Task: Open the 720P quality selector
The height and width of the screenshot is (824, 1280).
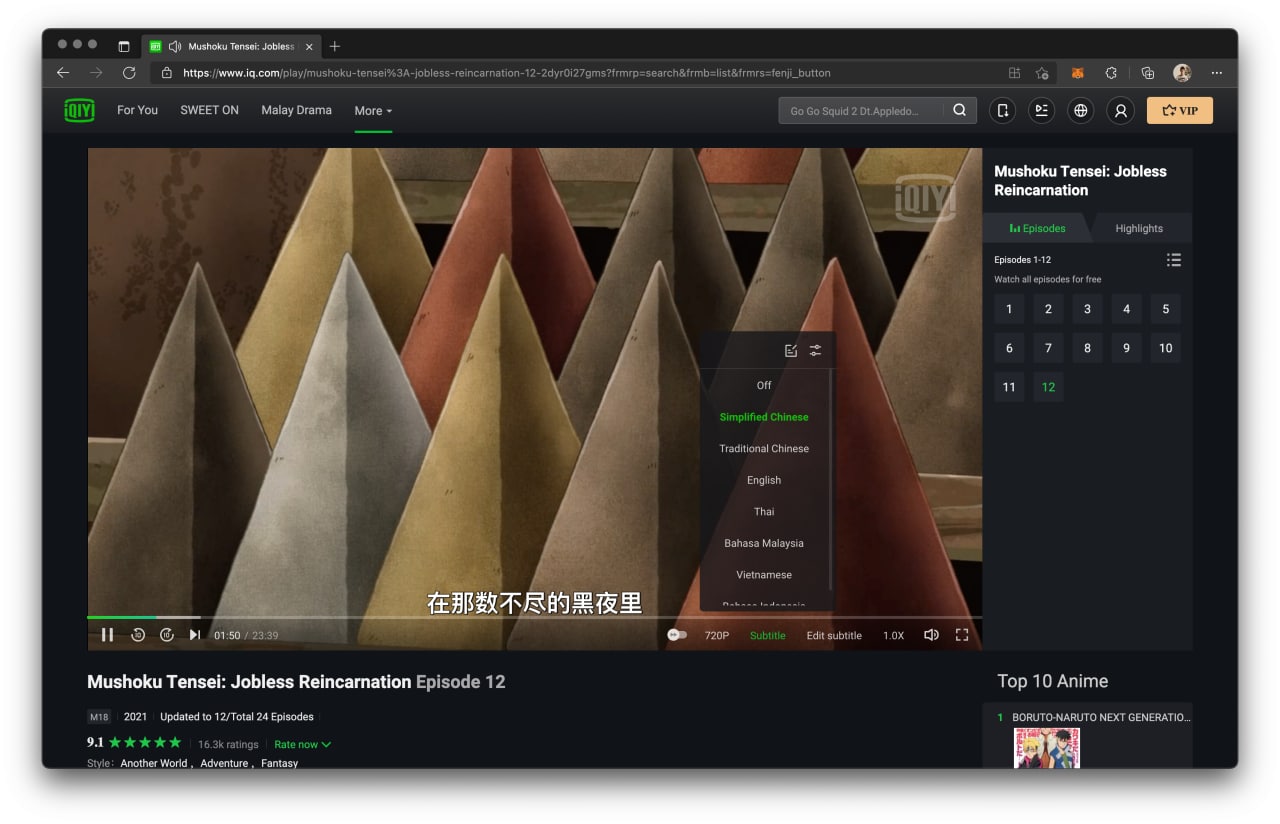Action: [717, 636]
